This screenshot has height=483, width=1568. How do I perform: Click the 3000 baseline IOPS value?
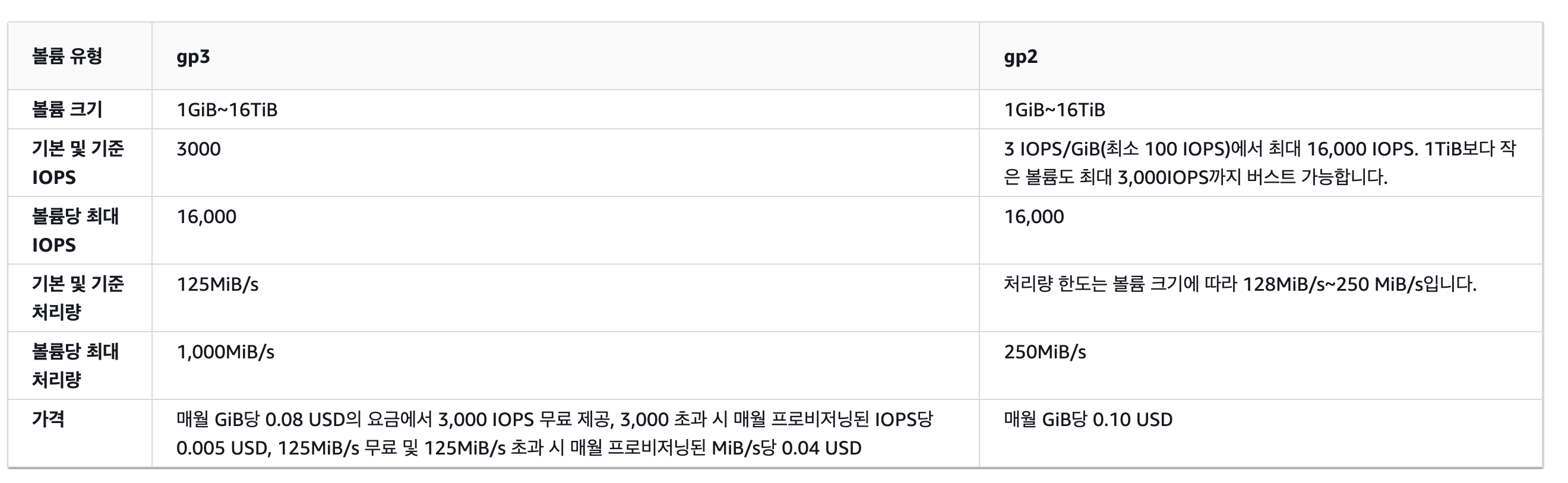[198, 149]
